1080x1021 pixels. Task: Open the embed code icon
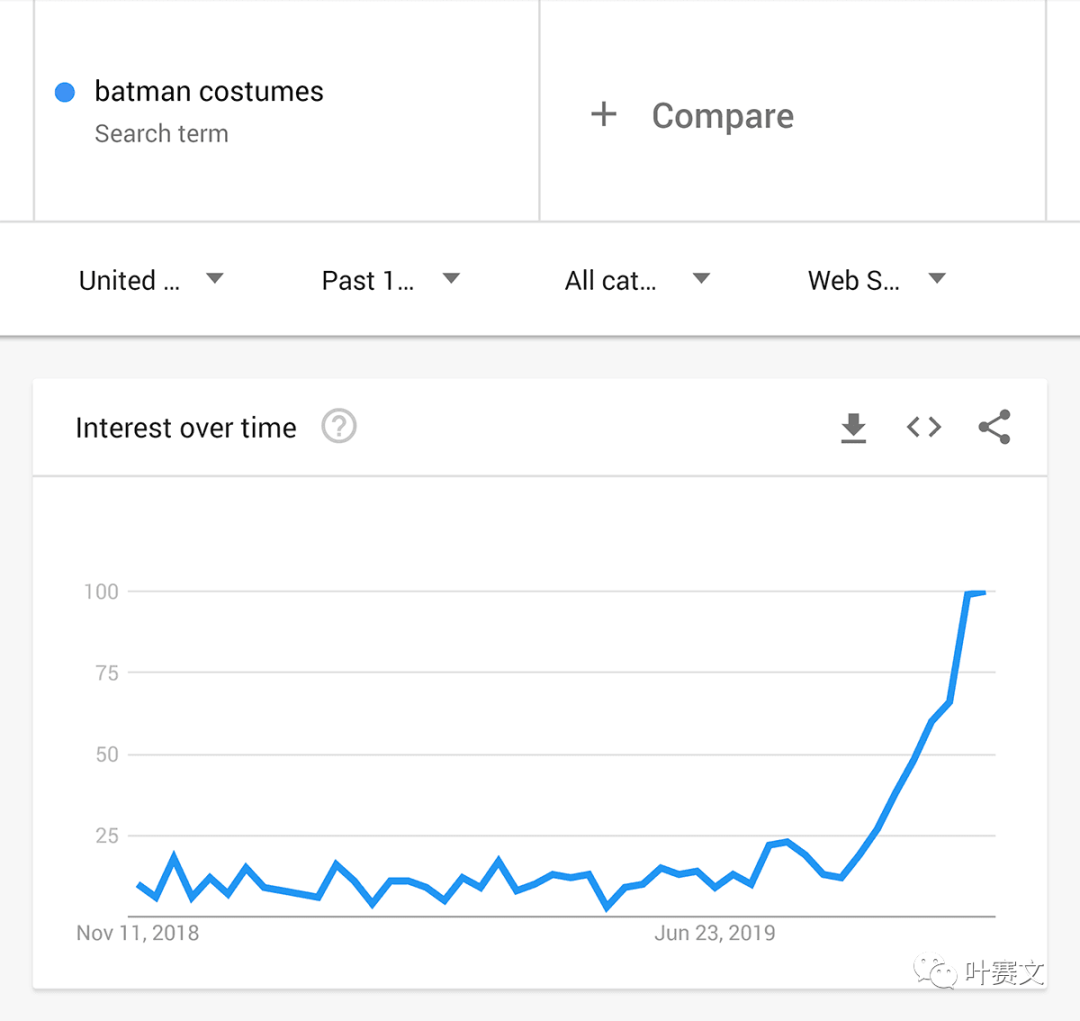pos(924,427)
